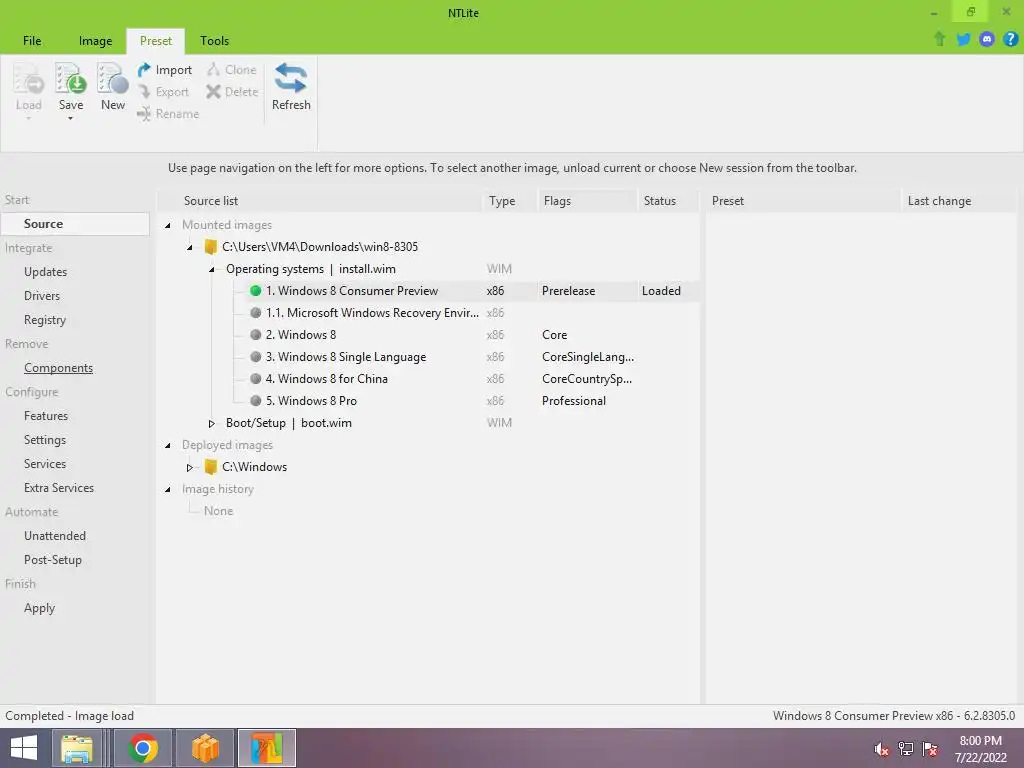Viewport: 1024px width, 768px height.
Task: Open the Windows Start button
Action: tap(24, 748)
